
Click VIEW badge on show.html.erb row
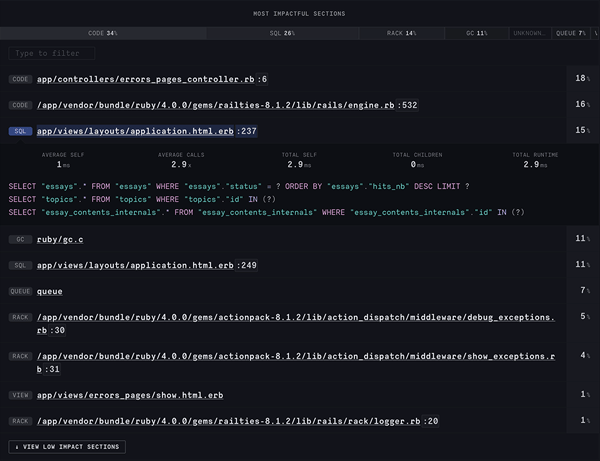point(20,395)
